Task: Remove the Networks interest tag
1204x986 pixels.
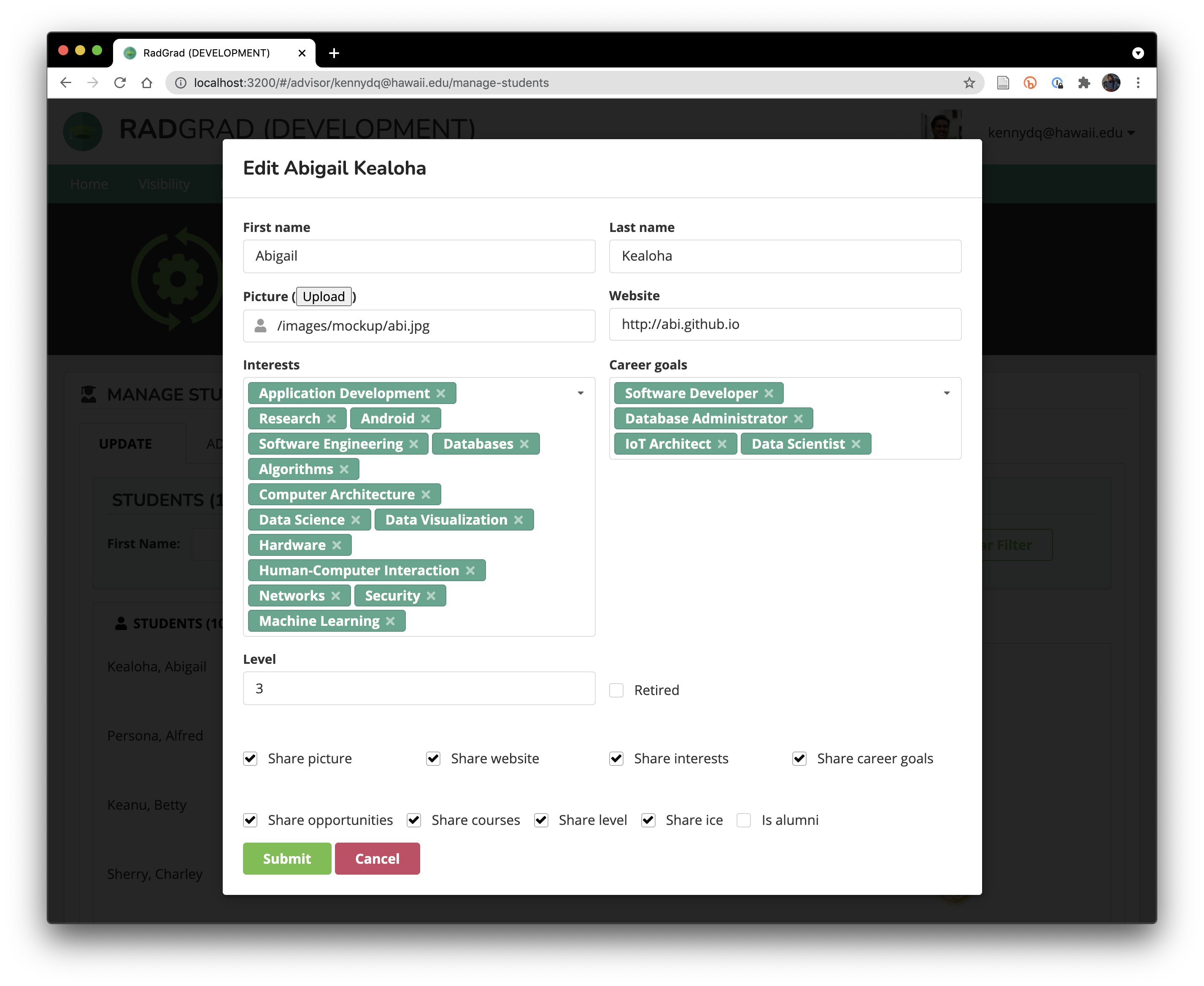Action: [x=335, y=596]
